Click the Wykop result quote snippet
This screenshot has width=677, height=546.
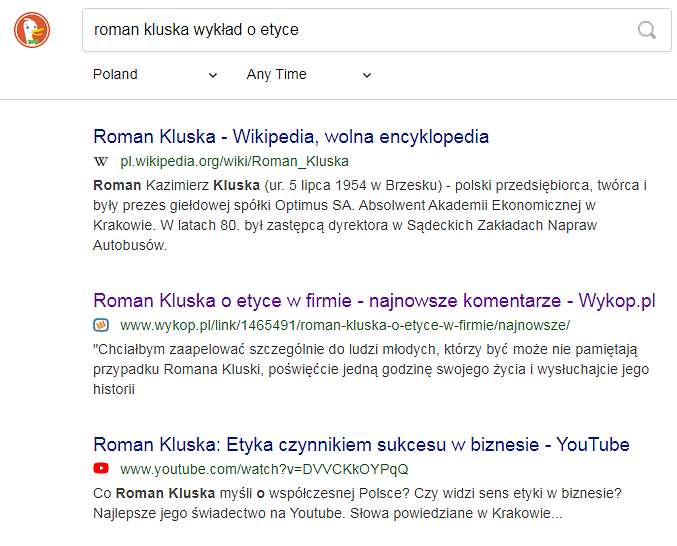(371, 369)
